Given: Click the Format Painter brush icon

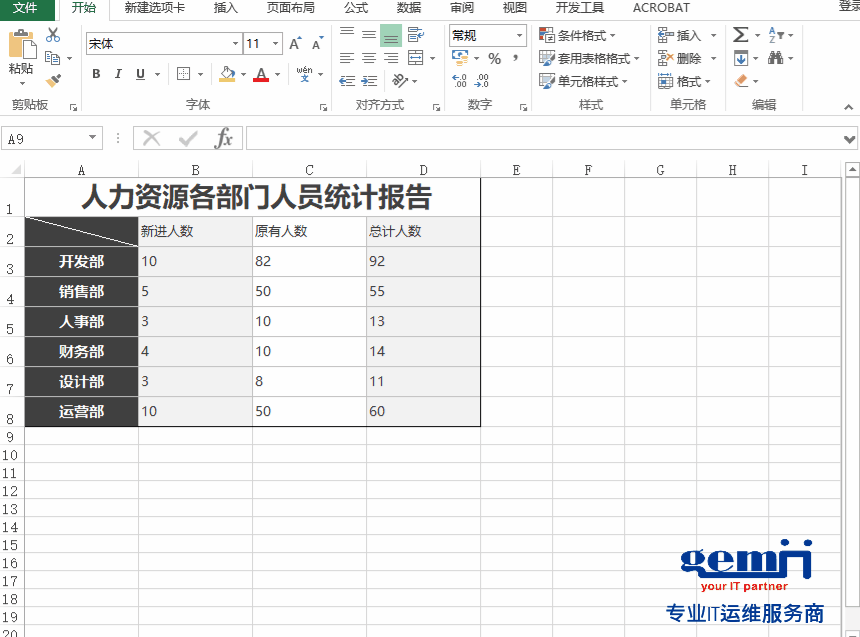Looking at the screenshot, I should (x=54, y=79).
